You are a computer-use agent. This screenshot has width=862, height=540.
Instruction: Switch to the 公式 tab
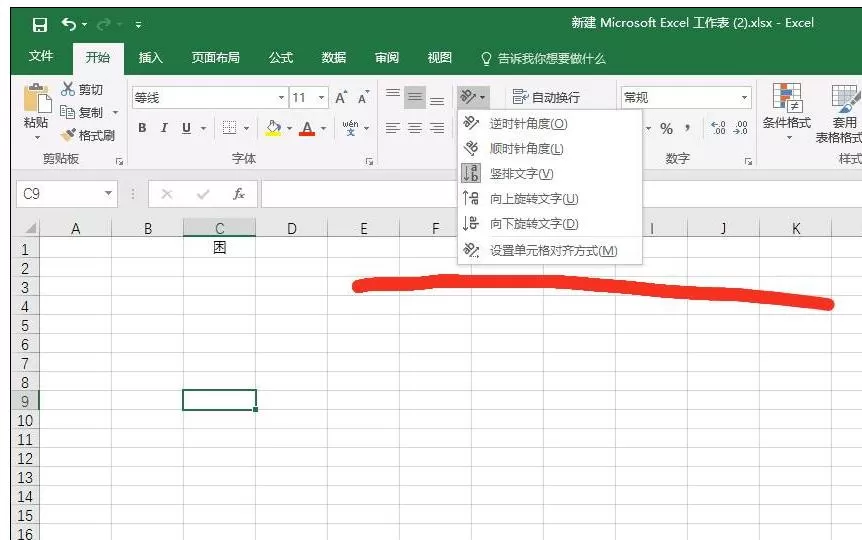281,57
